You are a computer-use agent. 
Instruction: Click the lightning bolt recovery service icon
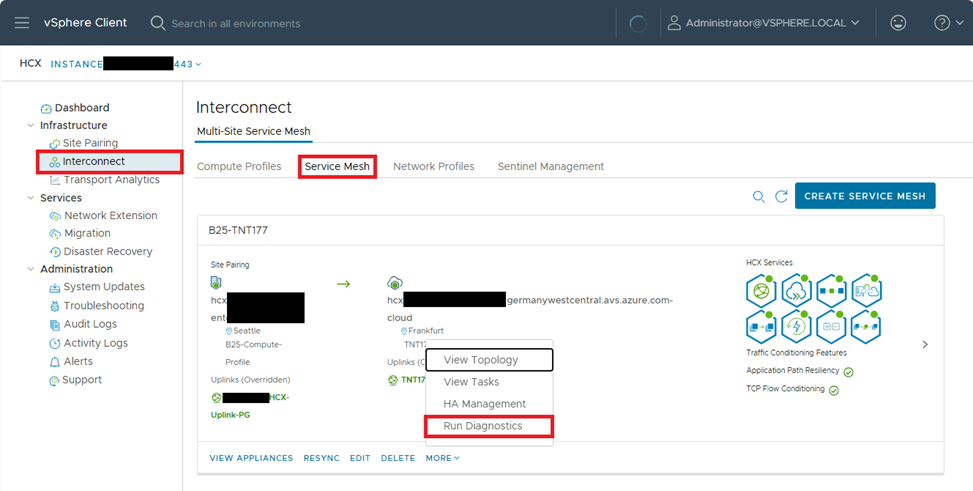[797, 327]
